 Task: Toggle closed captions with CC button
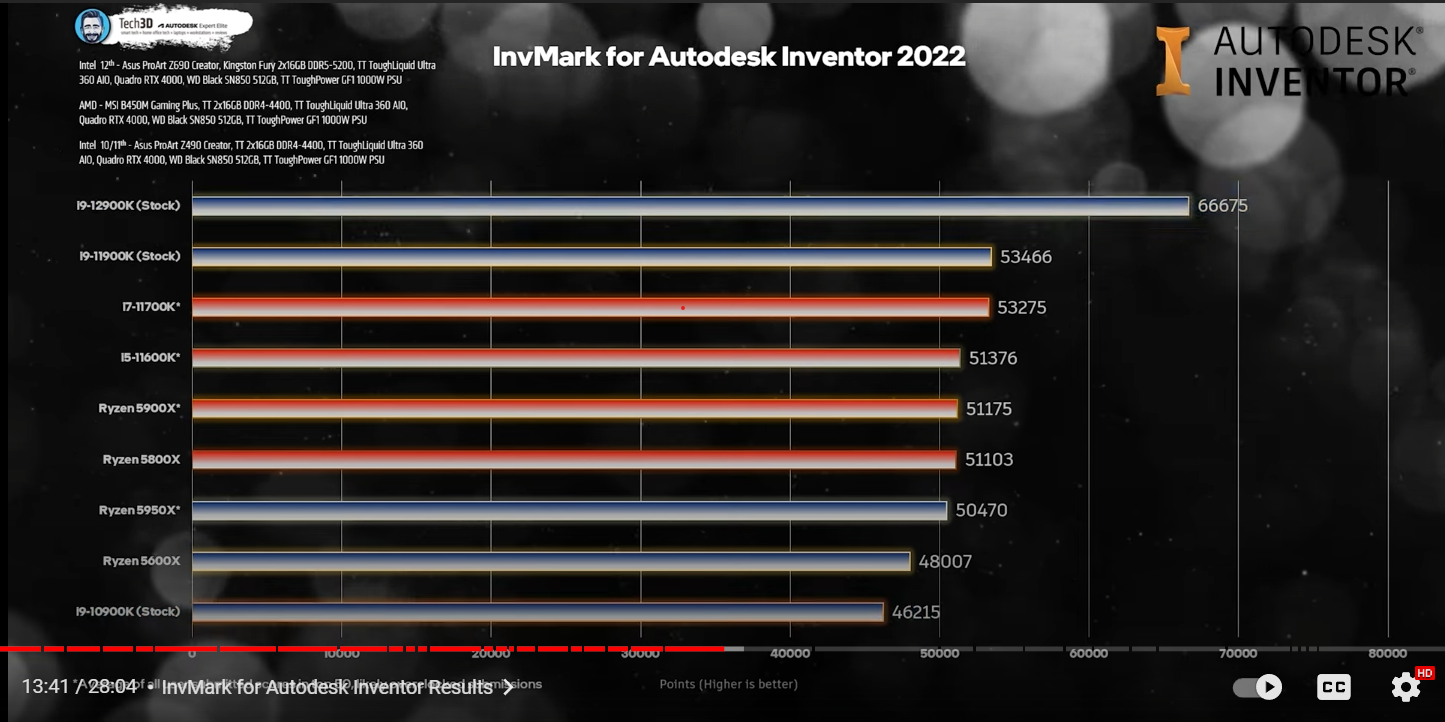point(1333,687)
